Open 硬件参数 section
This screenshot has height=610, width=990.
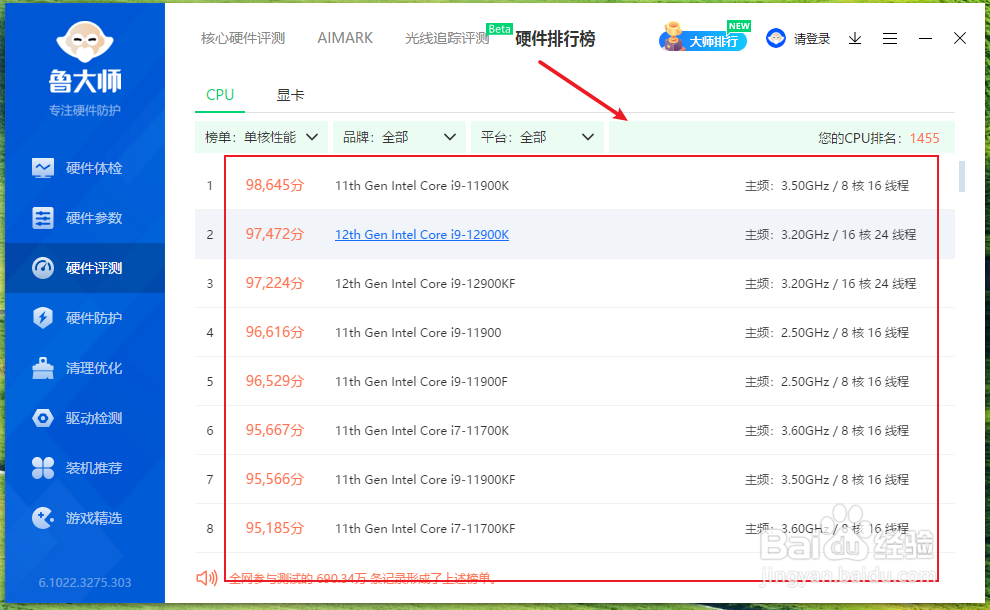(85, 218)
